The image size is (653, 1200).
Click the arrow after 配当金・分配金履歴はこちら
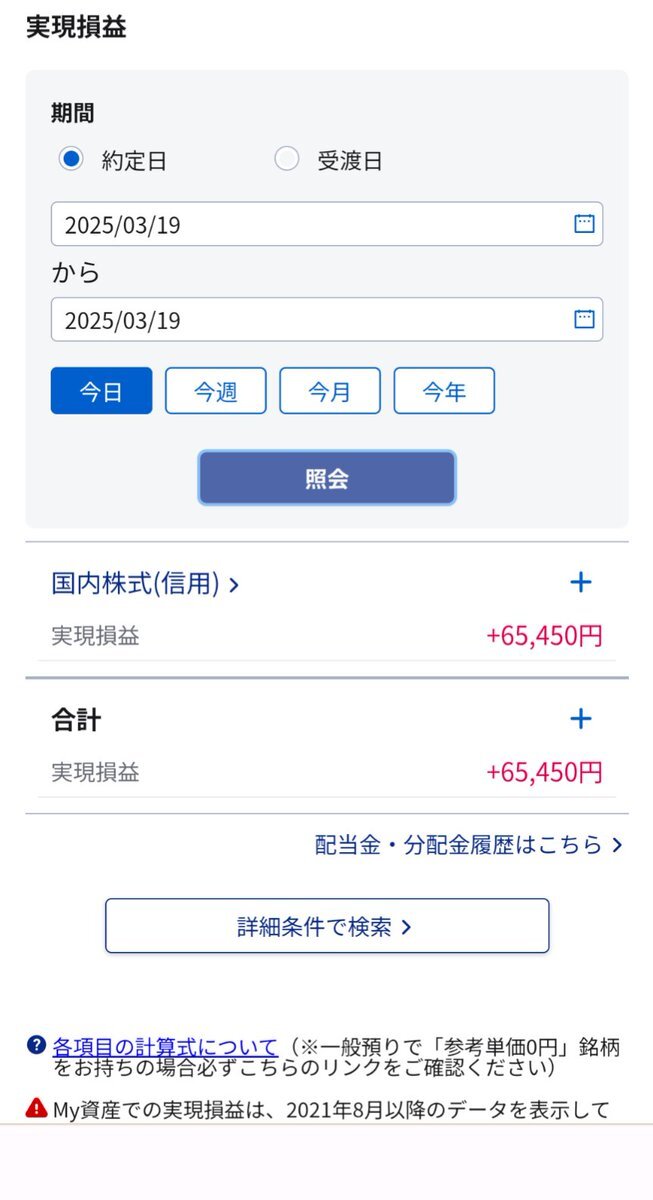pyautogui.click(x=614, y=843)
